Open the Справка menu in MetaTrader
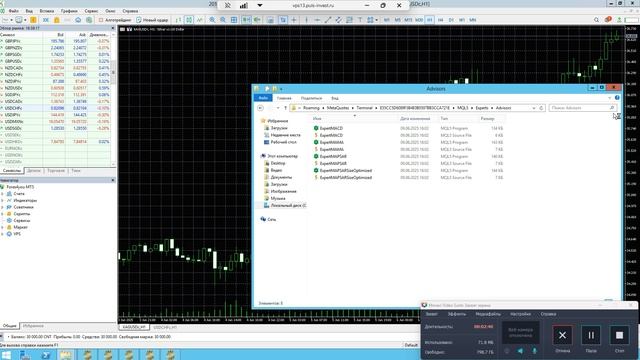Viewport: 640px width, 360px height. pyautogui.click(x=130, y=11)
